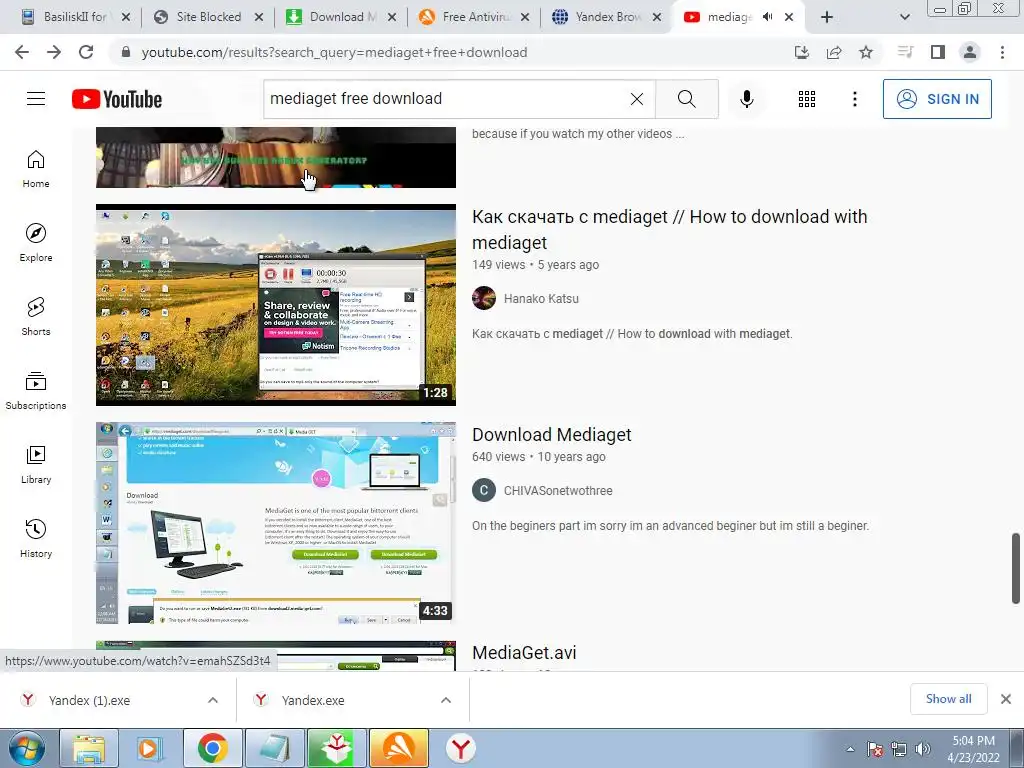Bookmark this page with the star
This screenshot has height=768, width=1024.
[866, 52]
